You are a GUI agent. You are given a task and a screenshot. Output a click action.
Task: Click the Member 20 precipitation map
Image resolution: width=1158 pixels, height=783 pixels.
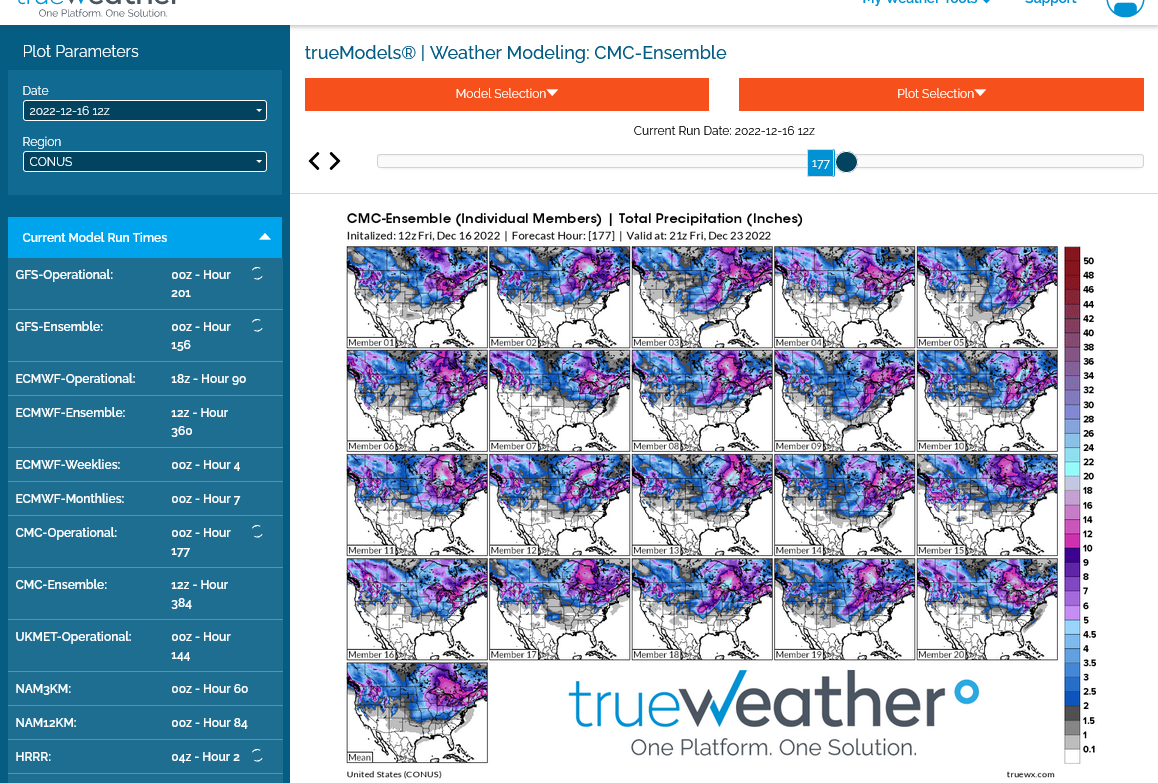(x=987, y=609)
